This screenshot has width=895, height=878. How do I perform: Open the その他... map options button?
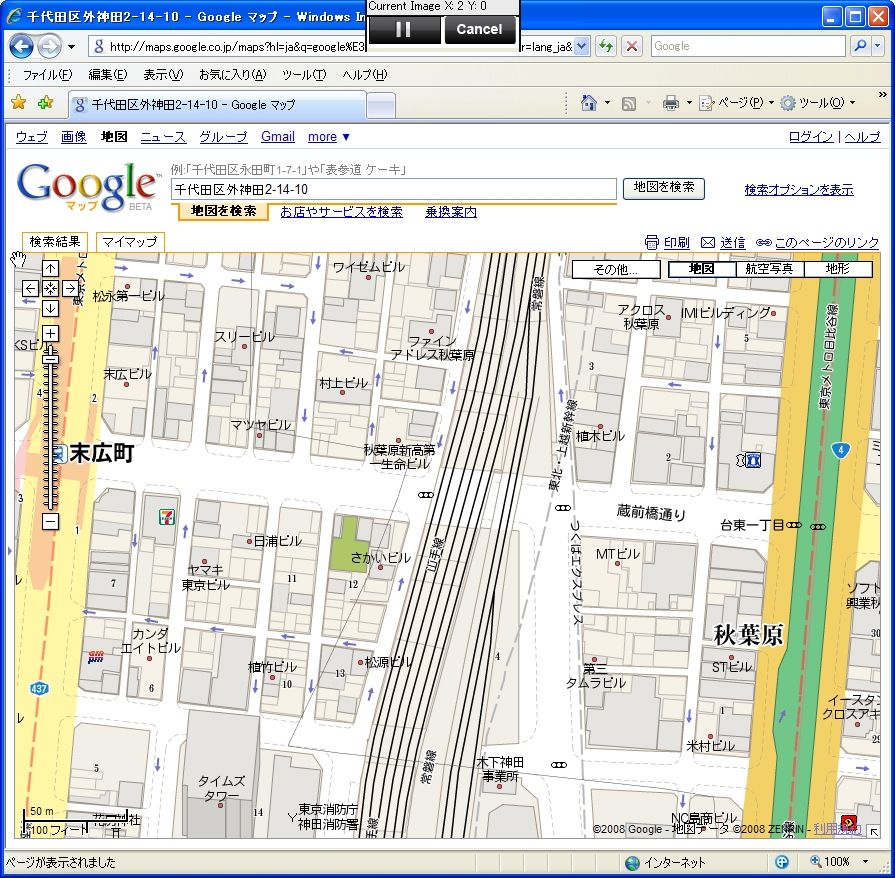pos(616,269)
